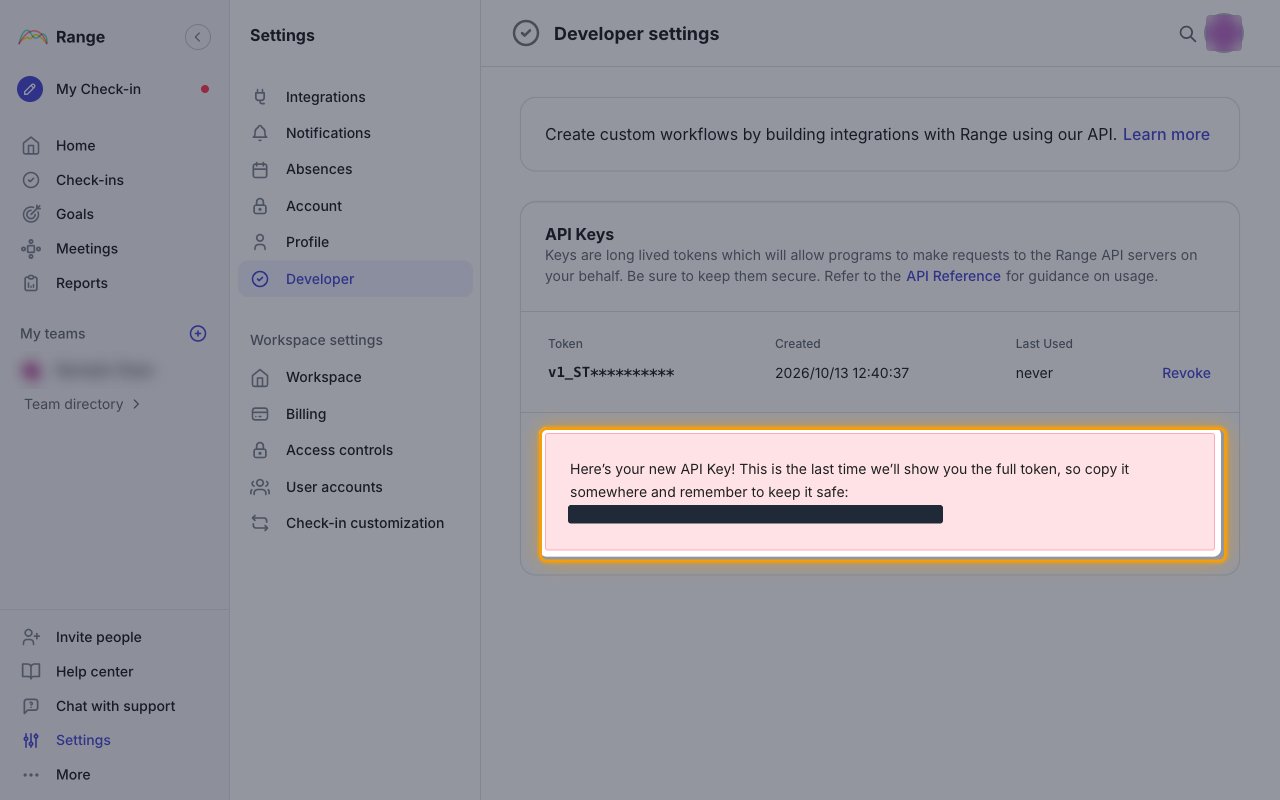Click the red dot beside My Check-in

pyautogui.click(x=205, y=89)
